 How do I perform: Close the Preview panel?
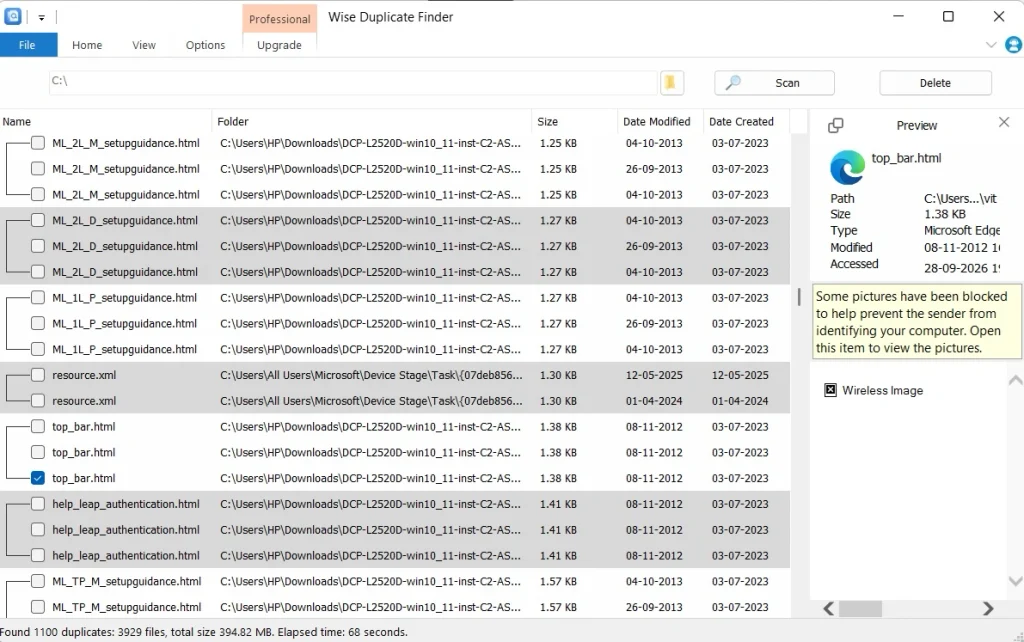[x=1004, y=122]
